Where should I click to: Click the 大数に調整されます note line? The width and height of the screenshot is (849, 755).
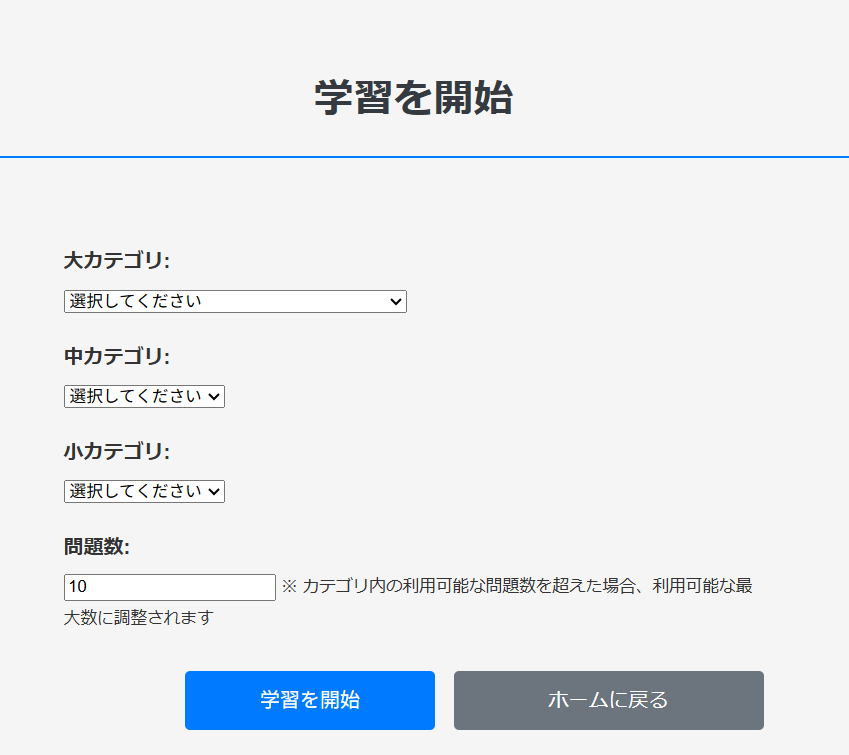click(139, 617)
